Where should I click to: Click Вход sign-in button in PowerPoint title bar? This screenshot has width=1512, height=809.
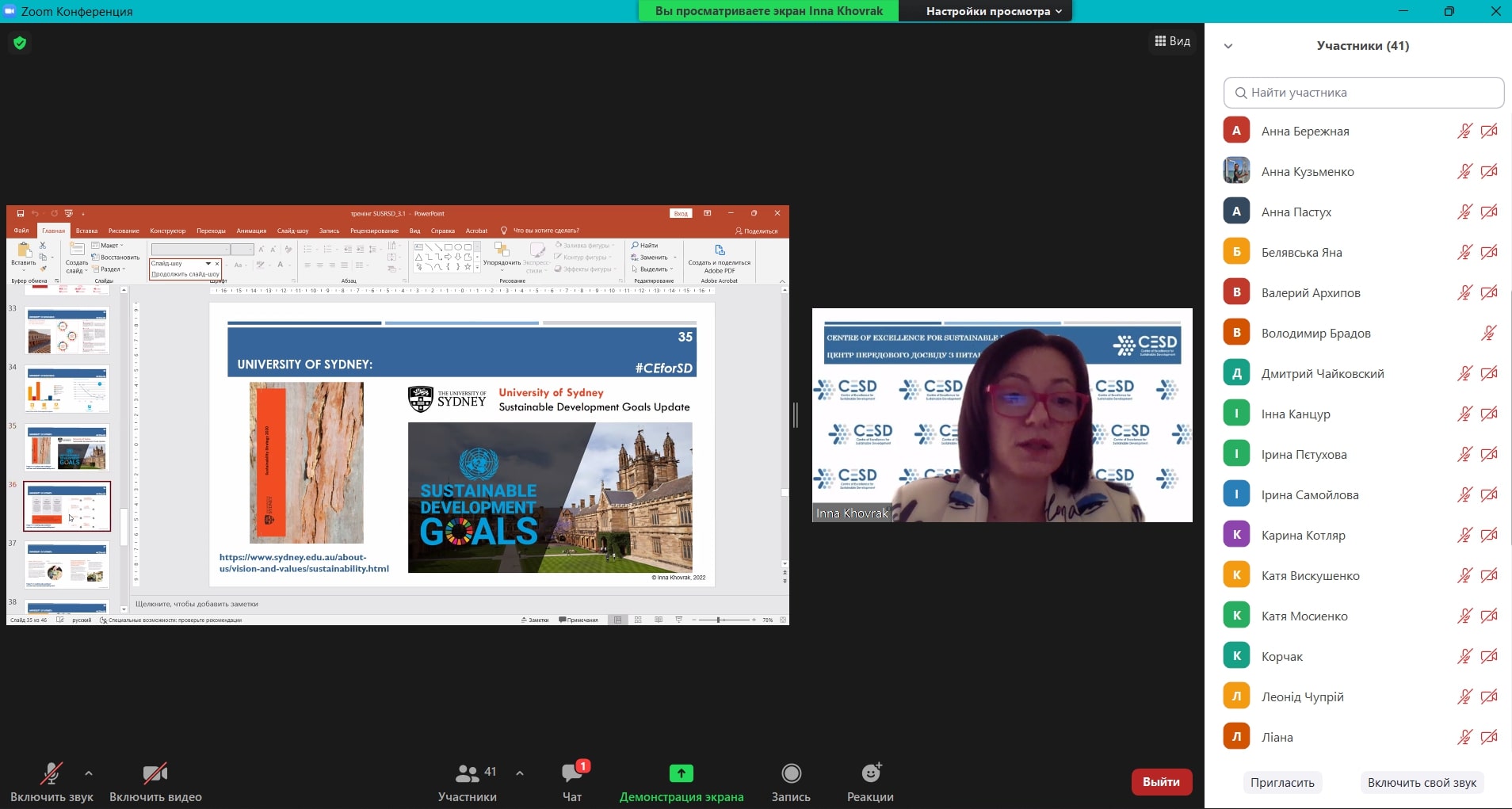(681, 213)
